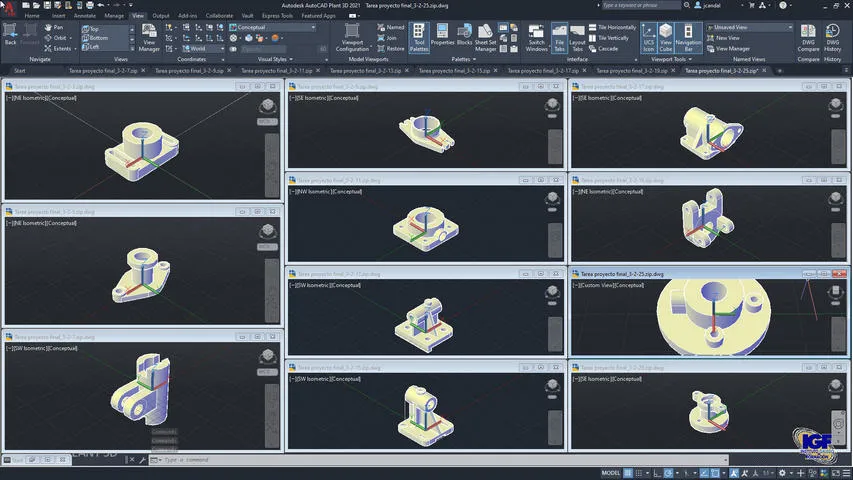Click the Undo arrow icon
853x480 pixels.
pos(101,5)
